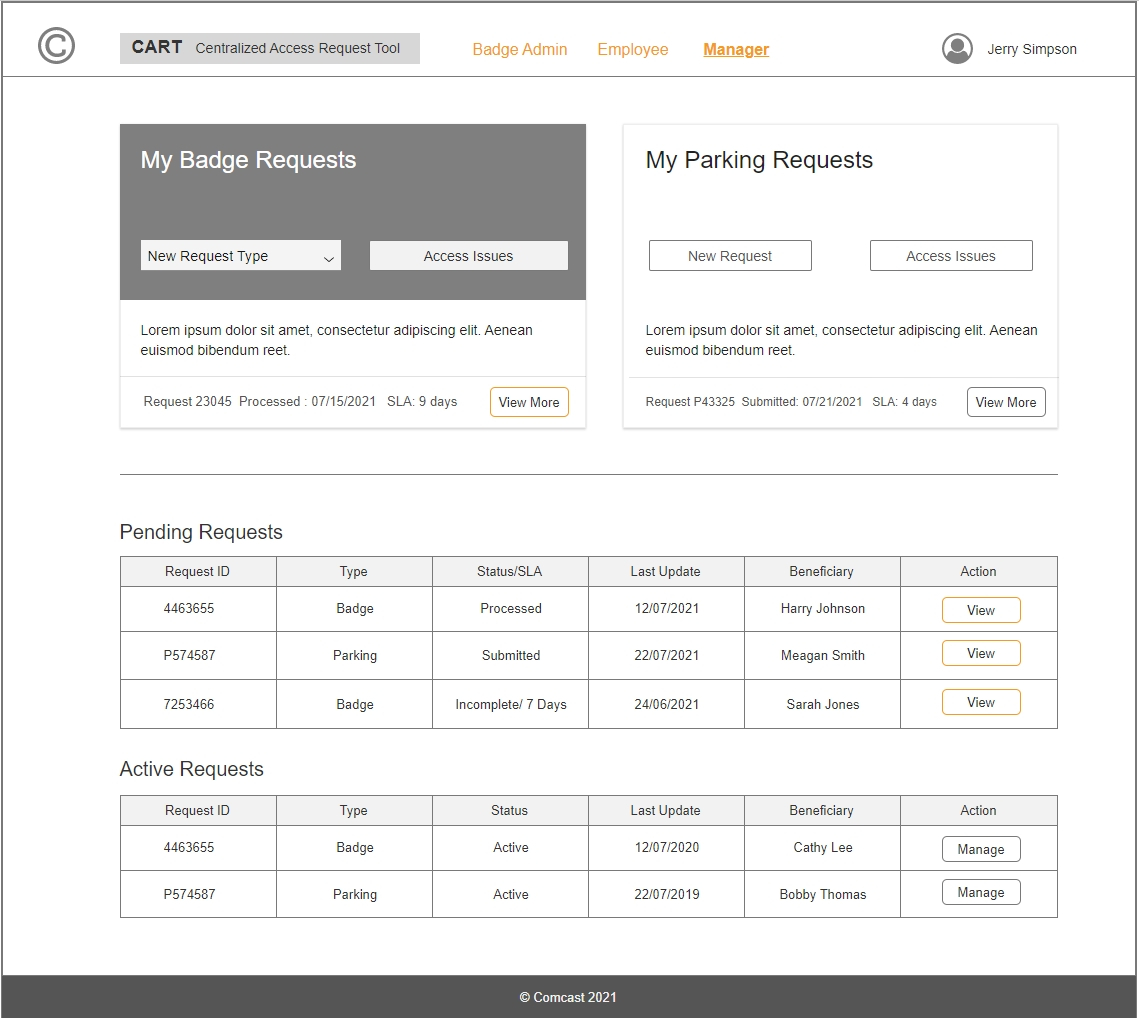Switch to the Employee tab
The width and height of the screenshot is (1139, 1018).
tap(632, 49)
